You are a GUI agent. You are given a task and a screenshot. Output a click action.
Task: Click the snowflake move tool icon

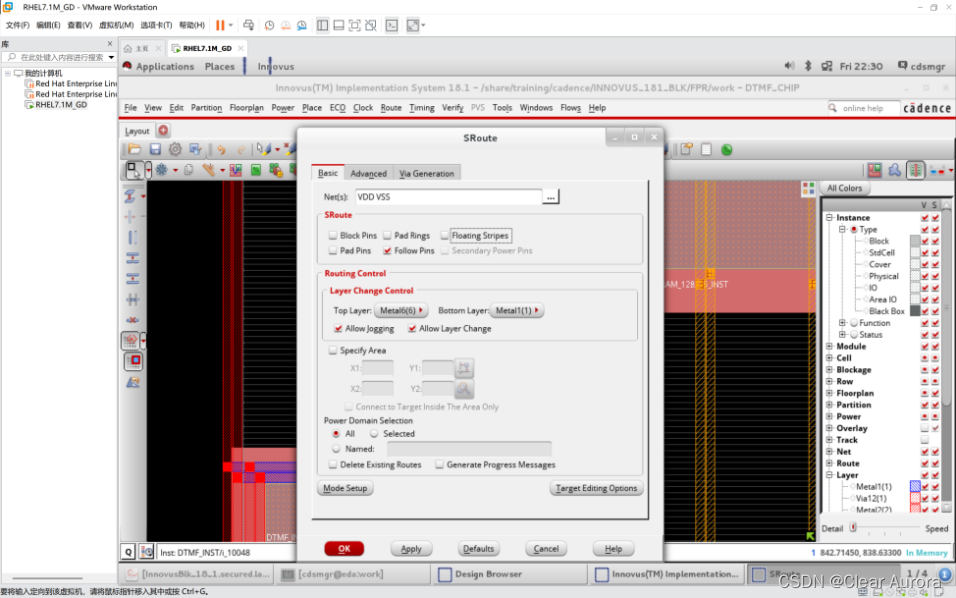(161, 170)
